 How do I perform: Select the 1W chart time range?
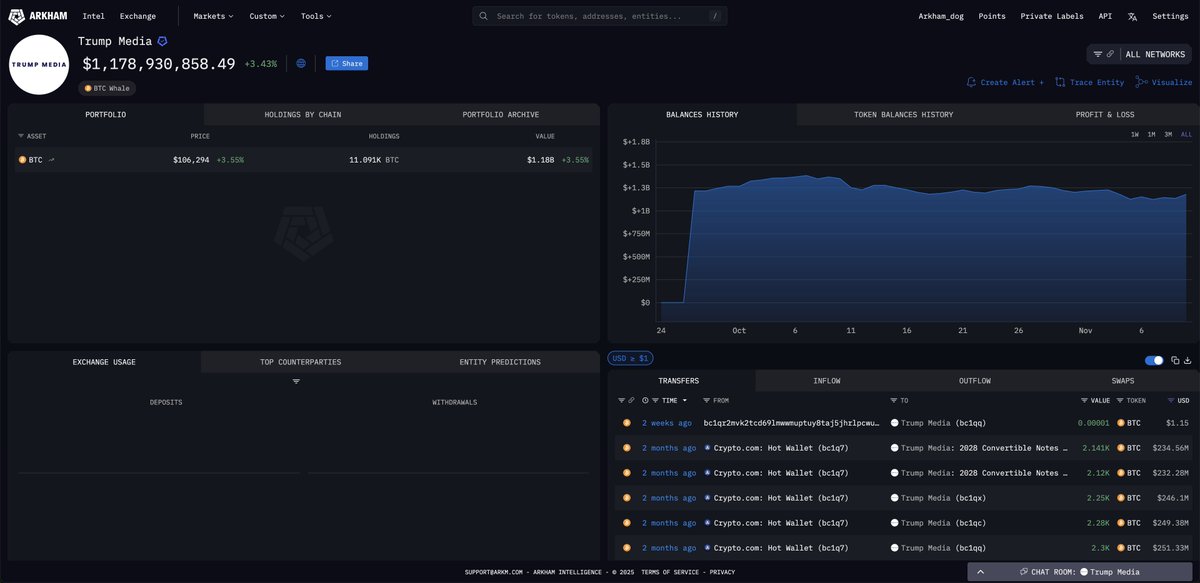coord(1135,134)
